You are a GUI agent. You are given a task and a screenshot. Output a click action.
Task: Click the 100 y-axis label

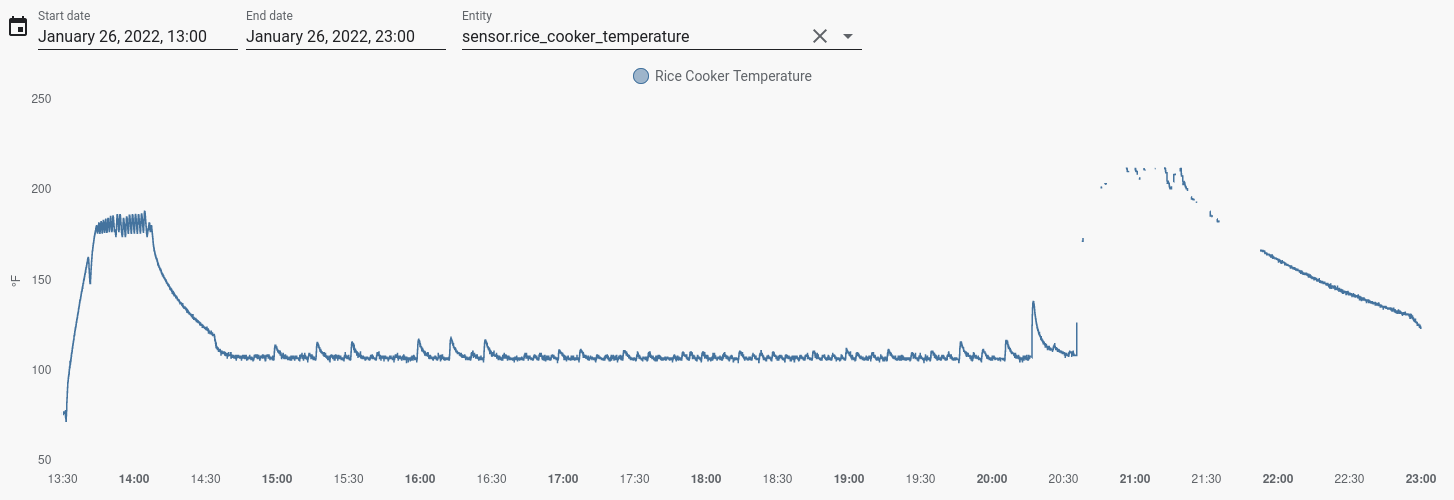point(41,370)
